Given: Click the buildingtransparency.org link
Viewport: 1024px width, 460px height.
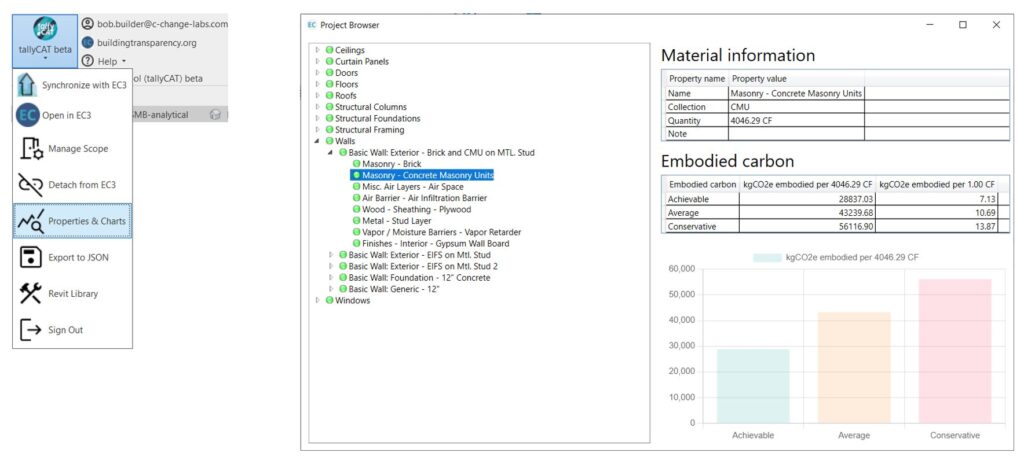Looking at the screenshot, I should 147,42.
